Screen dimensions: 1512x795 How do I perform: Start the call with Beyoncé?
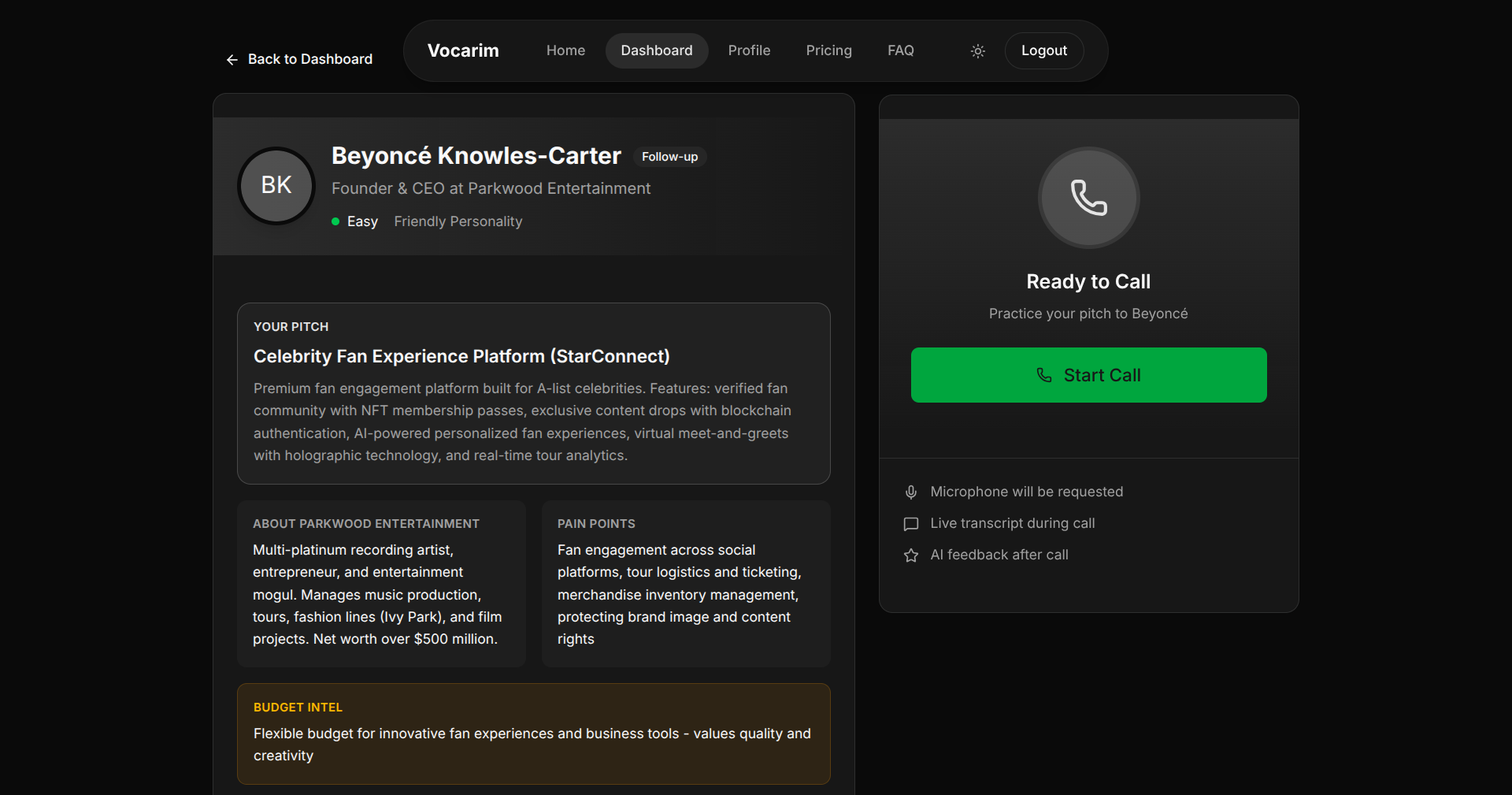click(x=1088, y=375)
